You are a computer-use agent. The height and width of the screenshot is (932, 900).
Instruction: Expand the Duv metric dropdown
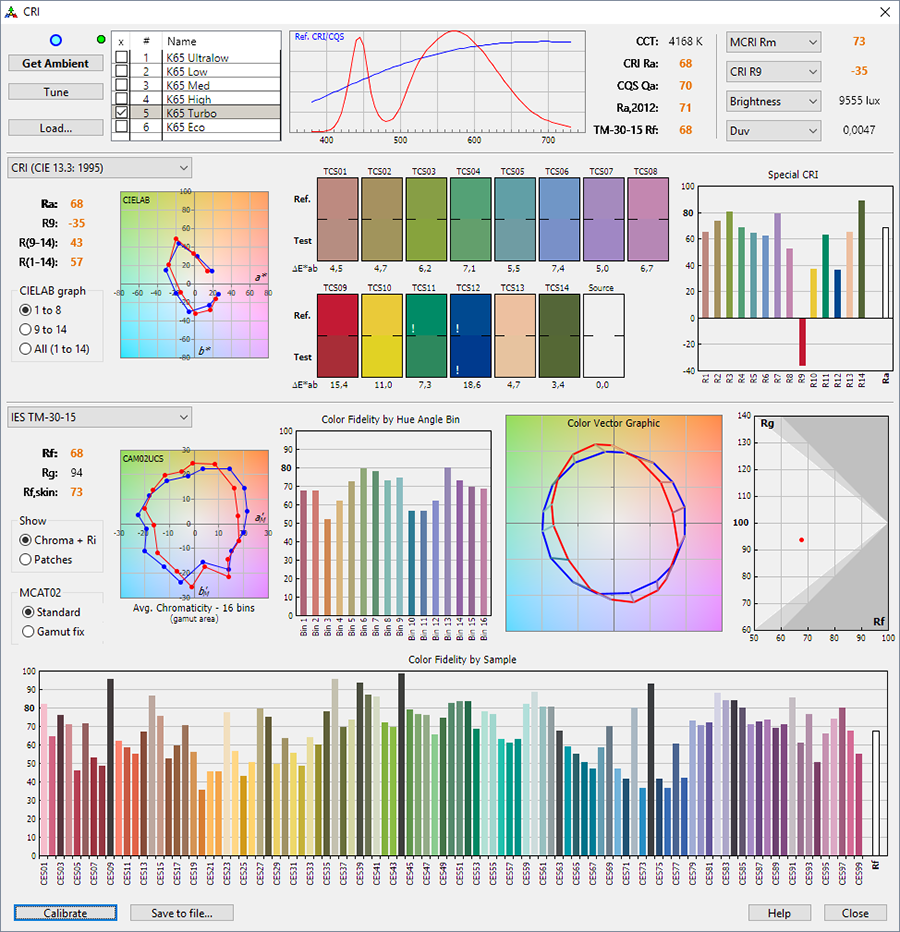coord(773,130)
